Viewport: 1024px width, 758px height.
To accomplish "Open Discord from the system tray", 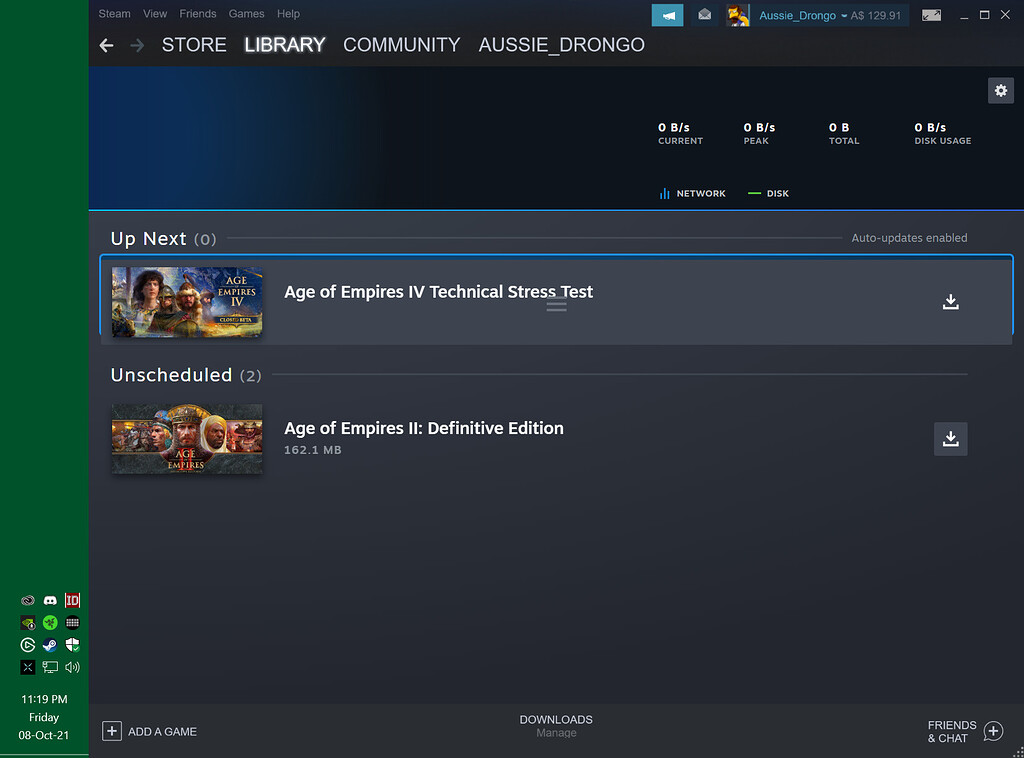I will pos(49,600).
